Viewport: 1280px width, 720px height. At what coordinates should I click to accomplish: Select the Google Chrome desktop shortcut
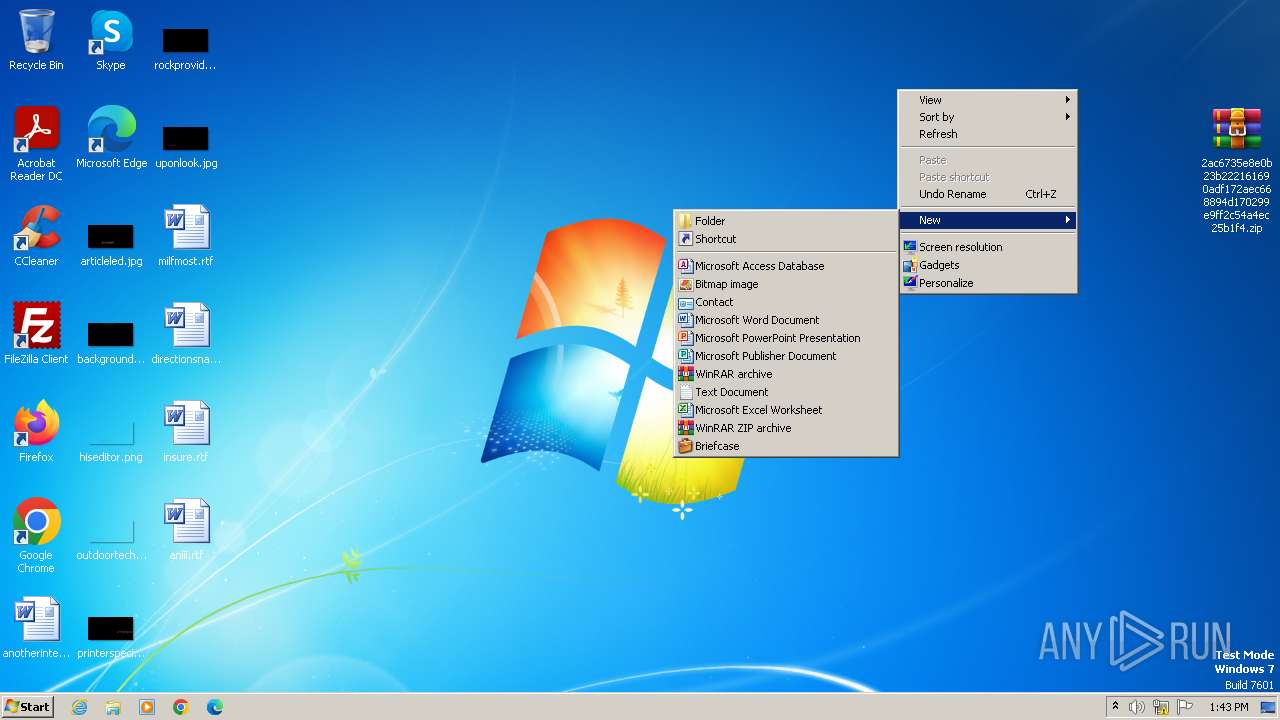pos(36,536)
